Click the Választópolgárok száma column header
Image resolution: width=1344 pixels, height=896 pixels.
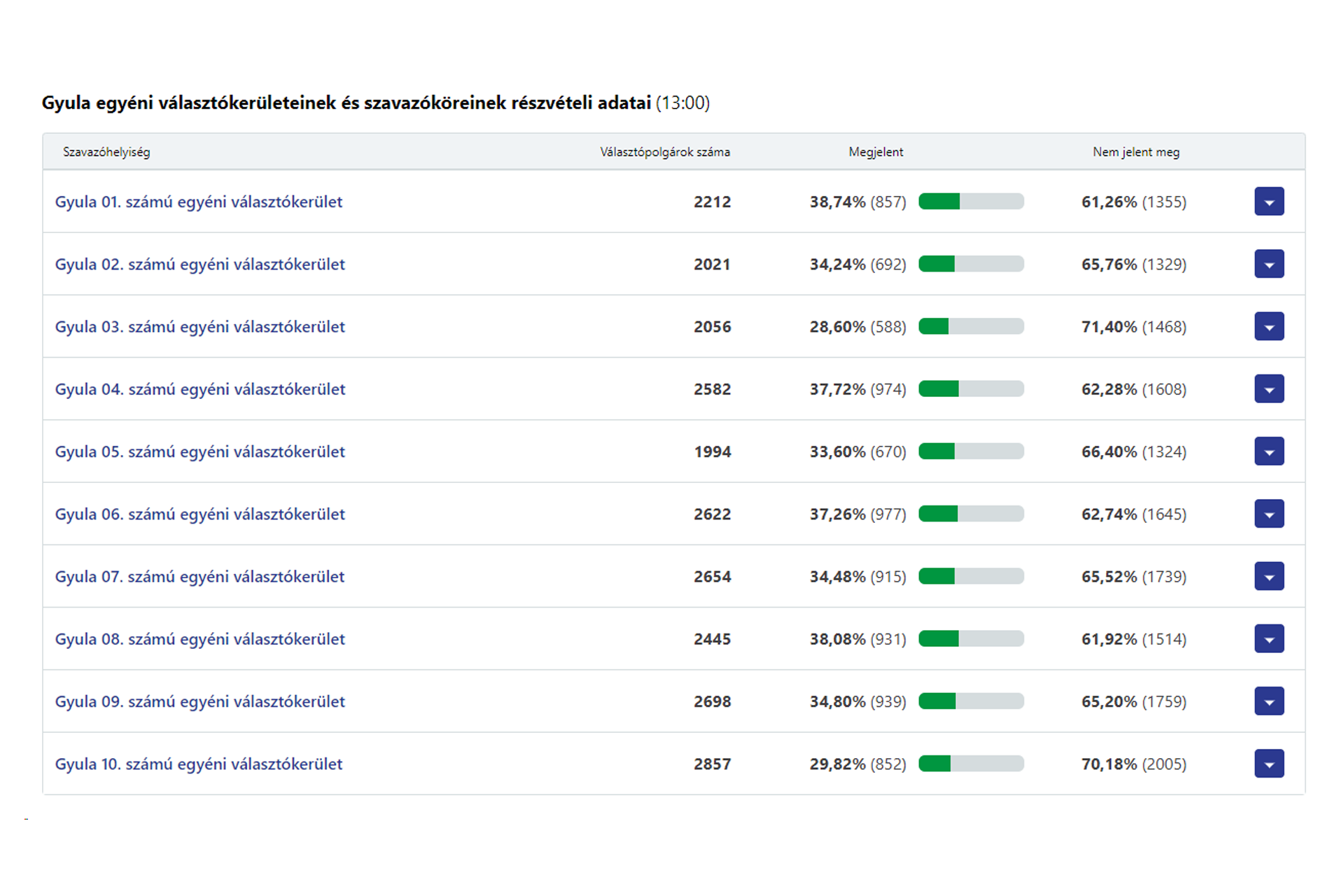point(664,152)
